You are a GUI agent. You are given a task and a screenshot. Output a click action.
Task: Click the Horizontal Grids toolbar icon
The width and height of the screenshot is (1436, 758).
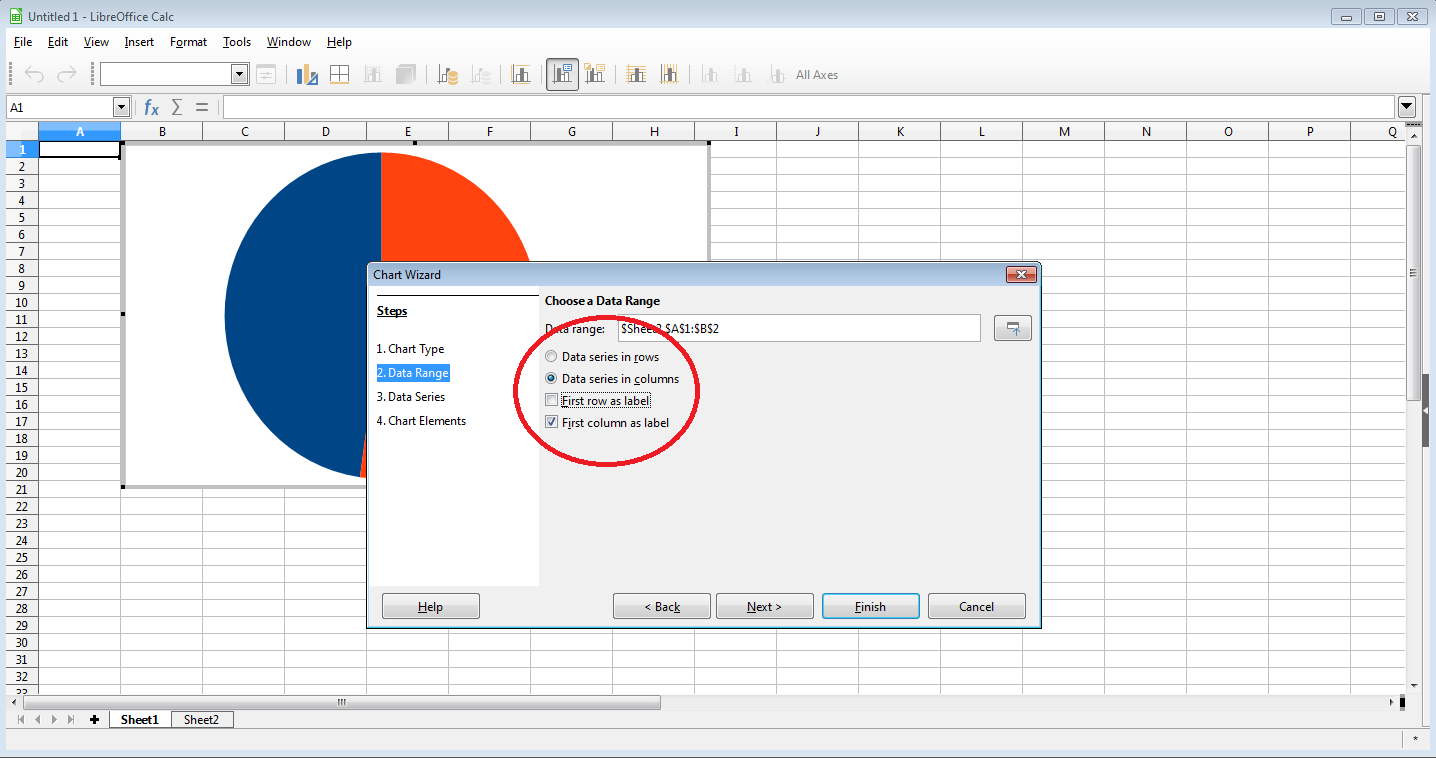635,75
